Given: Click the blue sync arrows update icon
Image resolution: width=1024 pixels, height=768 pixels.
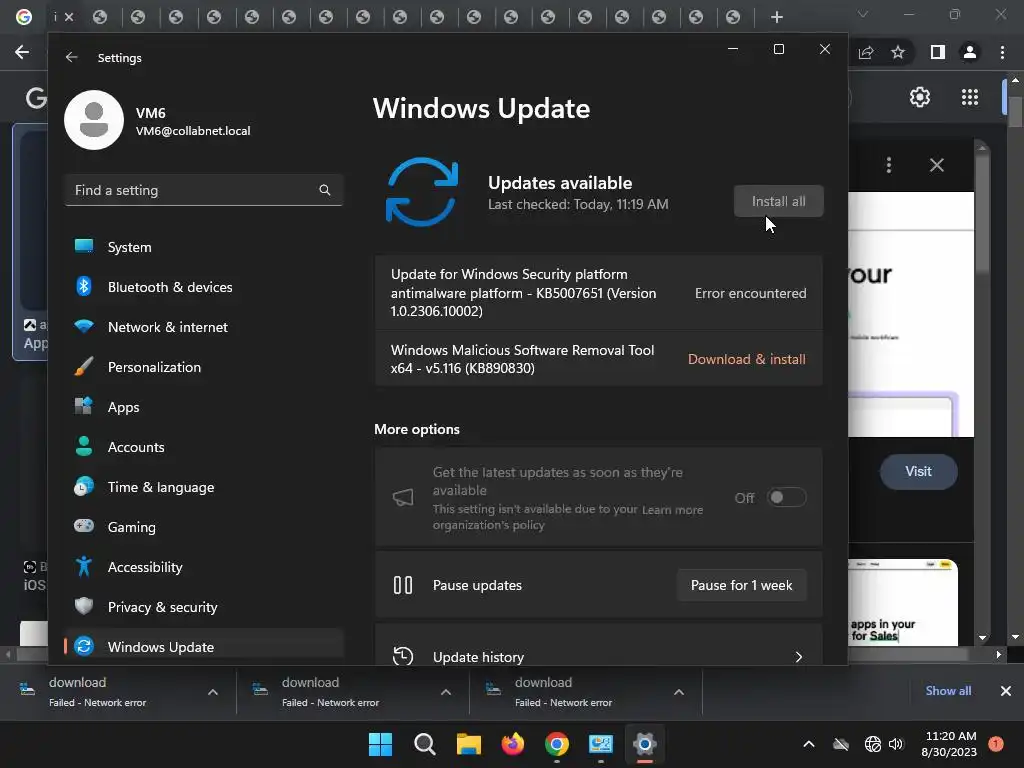Looking at the screenshot, I should tap(422, 192).
